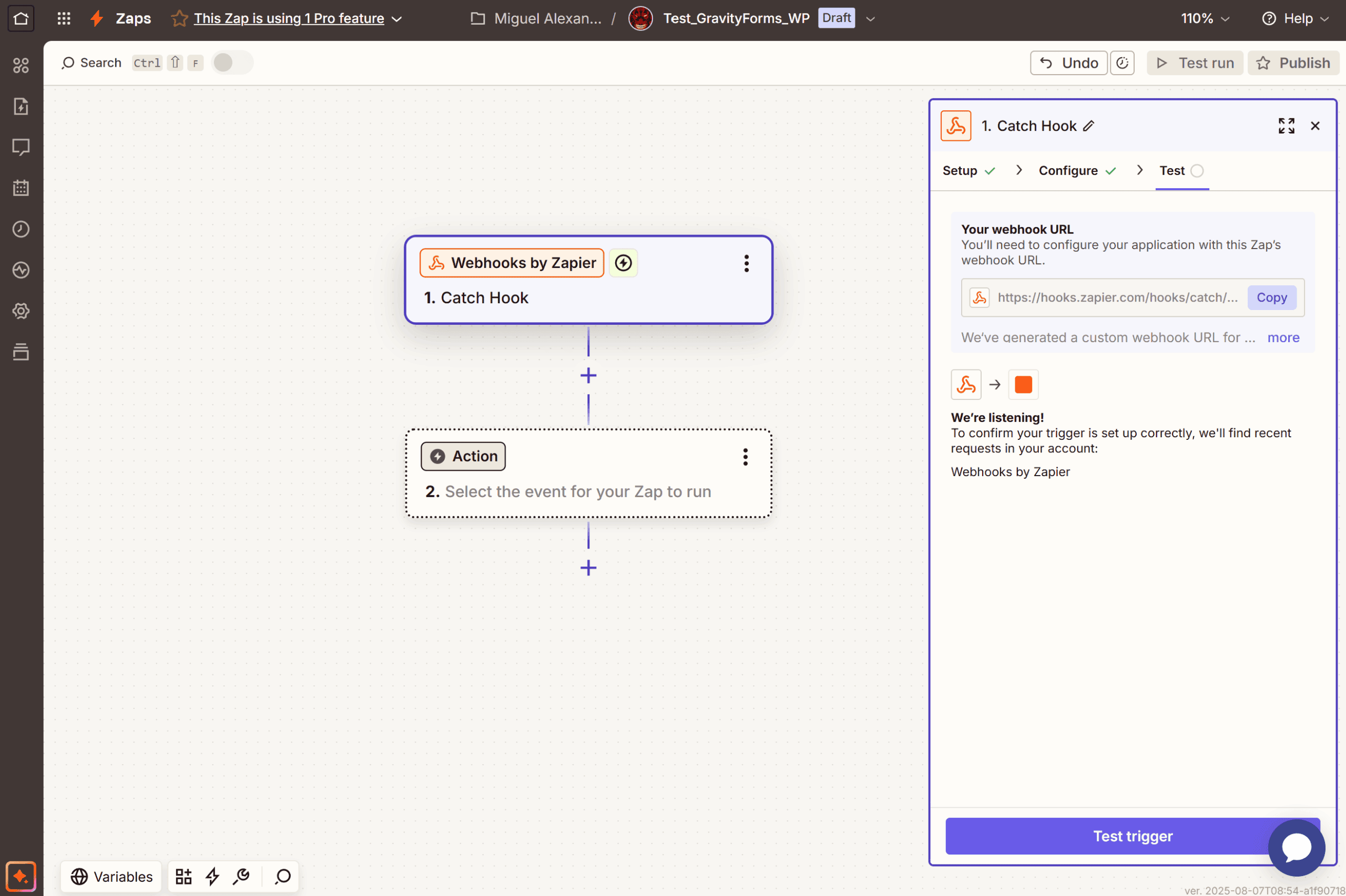The image size is (1346, 896).
Task: Publish the Zap
Action: (x=1293, y=63)
